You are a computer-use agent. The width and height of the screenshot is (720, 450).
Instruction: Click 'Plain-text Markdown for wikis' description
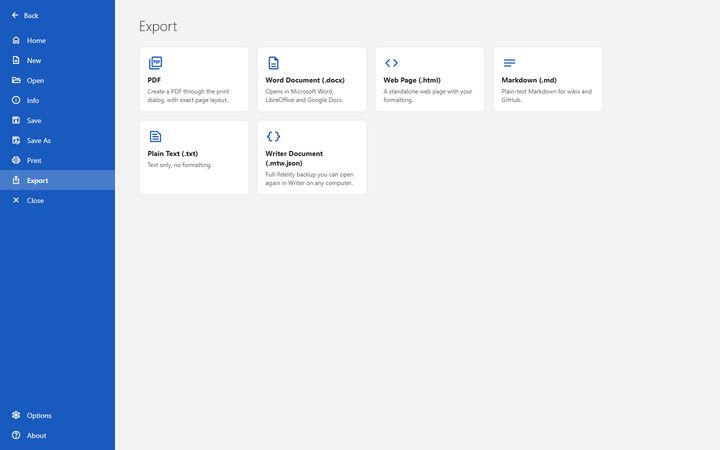546,96
